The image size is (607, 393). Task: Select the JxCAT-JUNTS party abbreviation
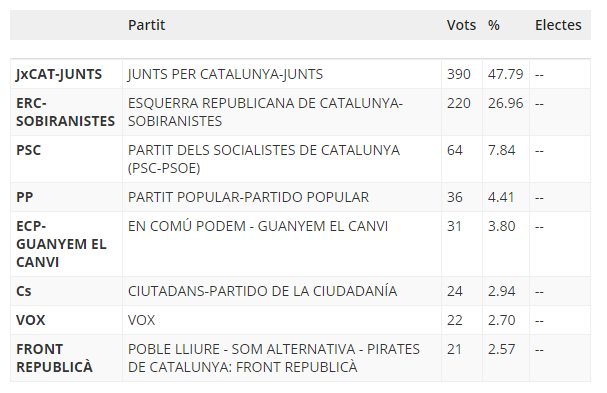(59, 74)
